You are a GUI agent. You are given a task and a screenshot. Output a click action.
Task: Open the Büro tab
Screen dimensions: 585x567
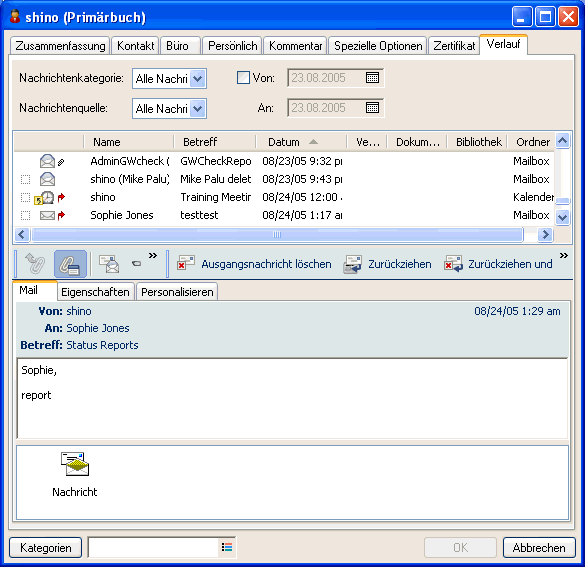pos(181,46)
